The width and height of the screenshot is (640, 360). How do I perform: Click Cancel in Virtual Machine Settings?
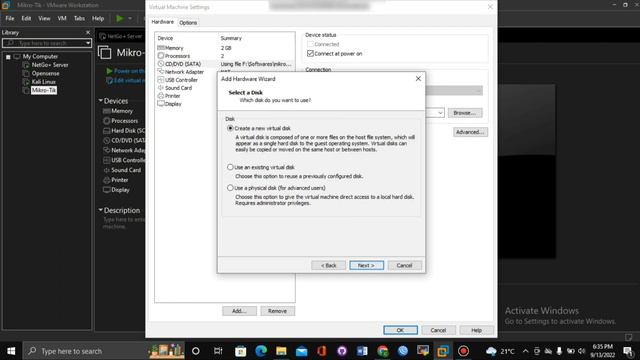438,330
